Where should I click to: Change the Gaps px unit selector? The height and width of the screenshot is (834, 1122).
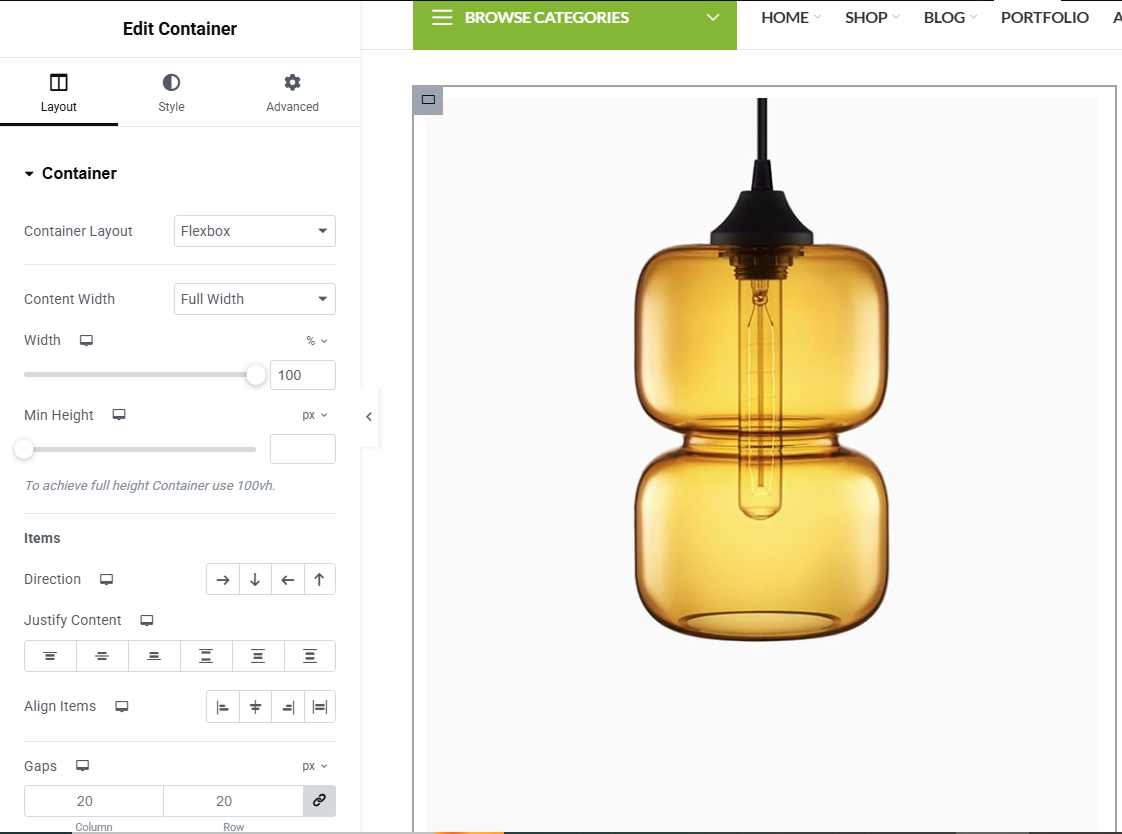click(x=314, y=766)
